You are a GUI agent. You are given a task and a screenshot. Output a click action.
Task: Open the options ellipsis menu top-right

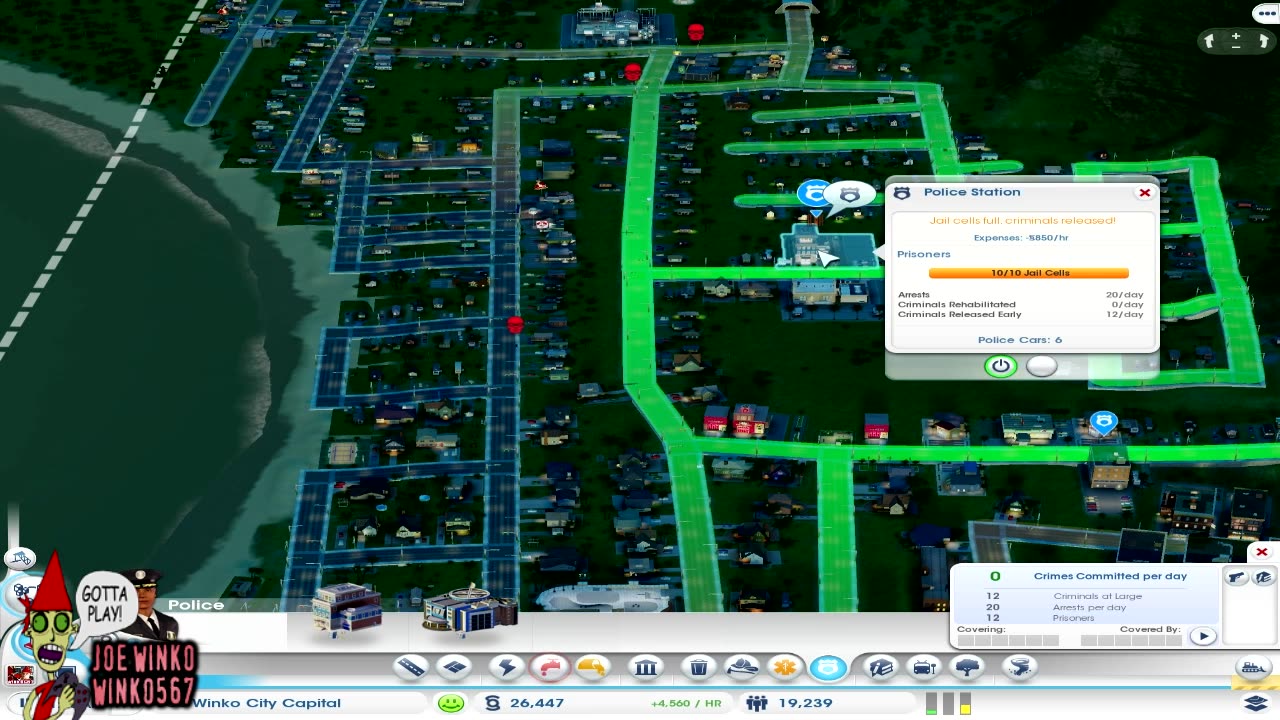[x=1265, y=13]
